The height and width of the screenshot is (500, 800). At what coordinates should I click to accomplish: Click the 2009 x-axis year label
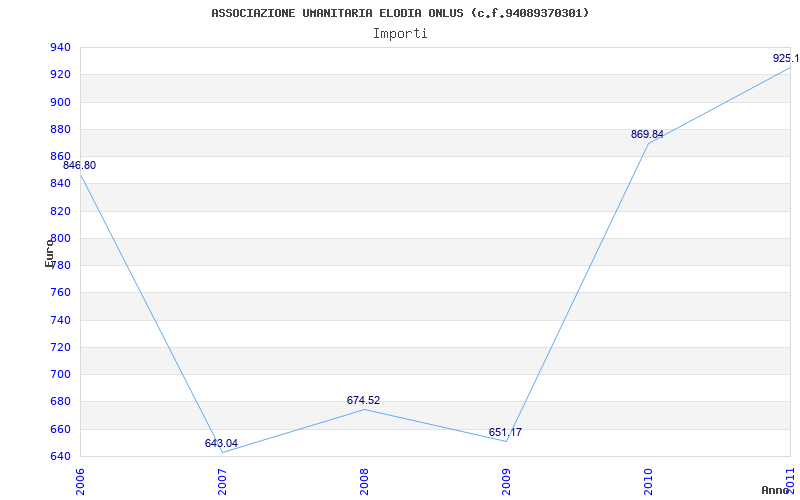click(x=506, y=482)
